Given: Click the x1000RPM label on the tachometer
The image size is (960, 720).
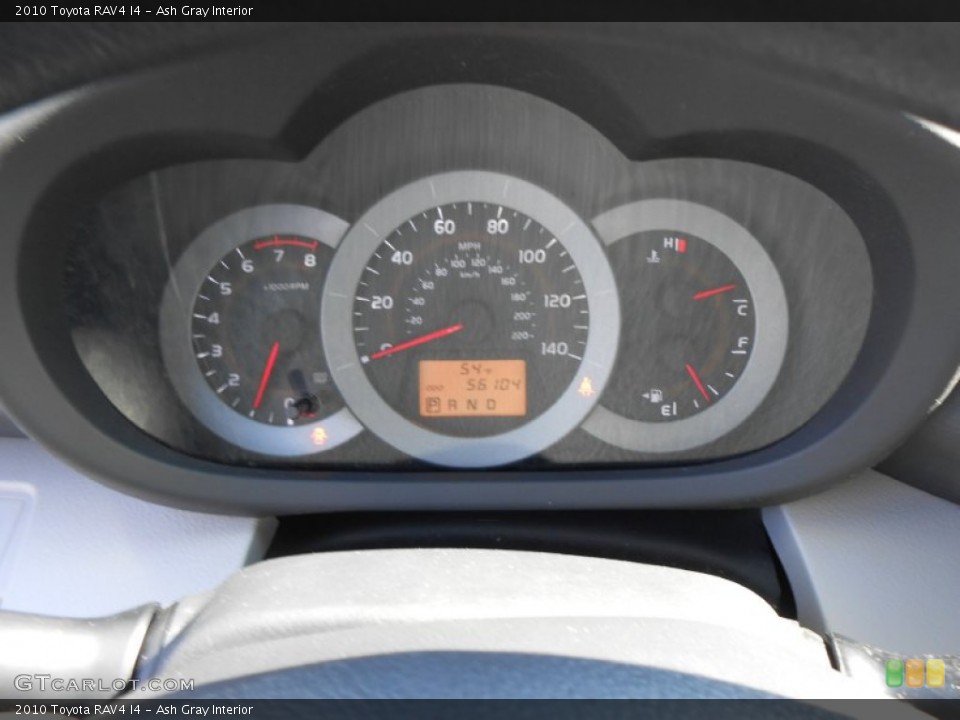Looking at the screenshot, I should [x=286, y=287].
